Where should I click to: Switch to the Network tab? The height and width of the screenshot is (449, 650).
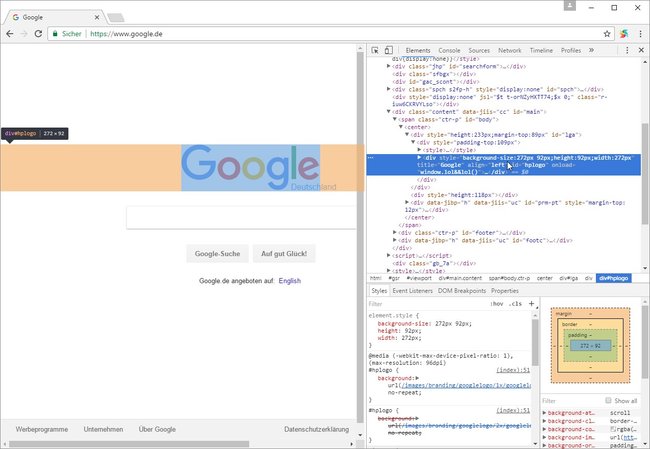tap(509, 50)
